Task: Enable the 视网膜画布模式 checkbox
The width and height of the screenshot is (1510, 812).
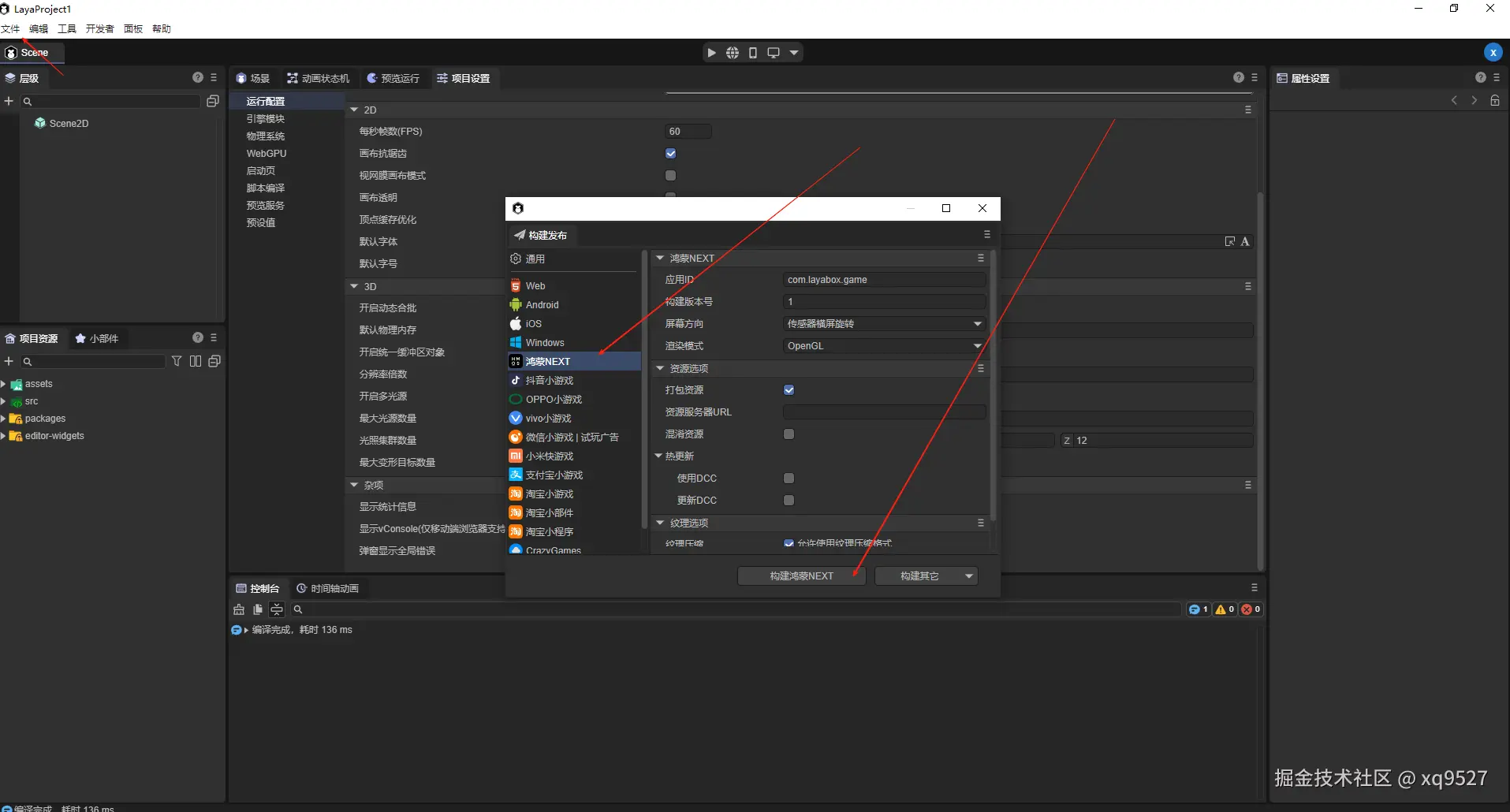Action: 671,176
